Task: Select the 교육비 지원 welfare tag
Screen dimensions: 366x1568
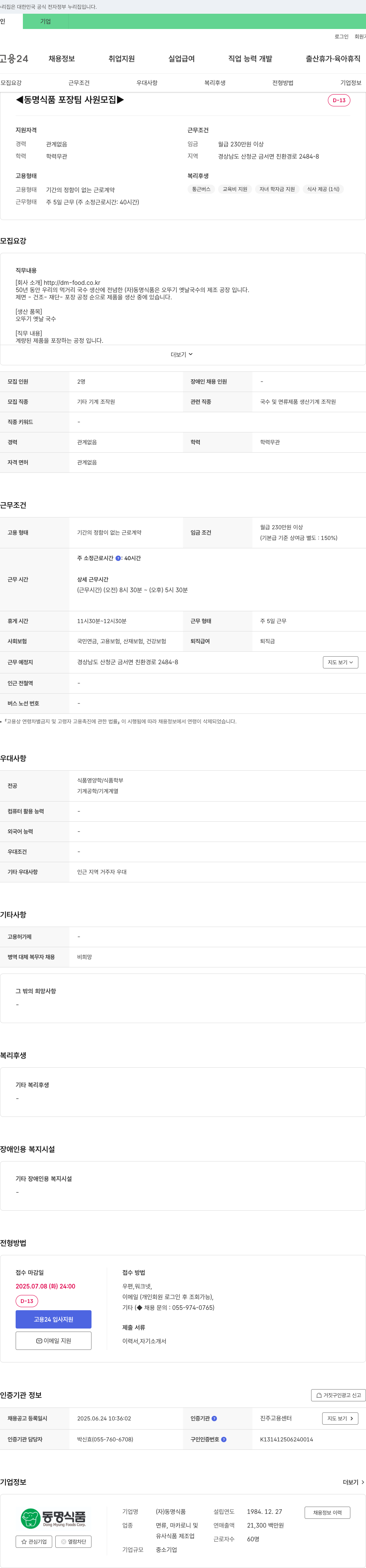Action: point(235,189)
